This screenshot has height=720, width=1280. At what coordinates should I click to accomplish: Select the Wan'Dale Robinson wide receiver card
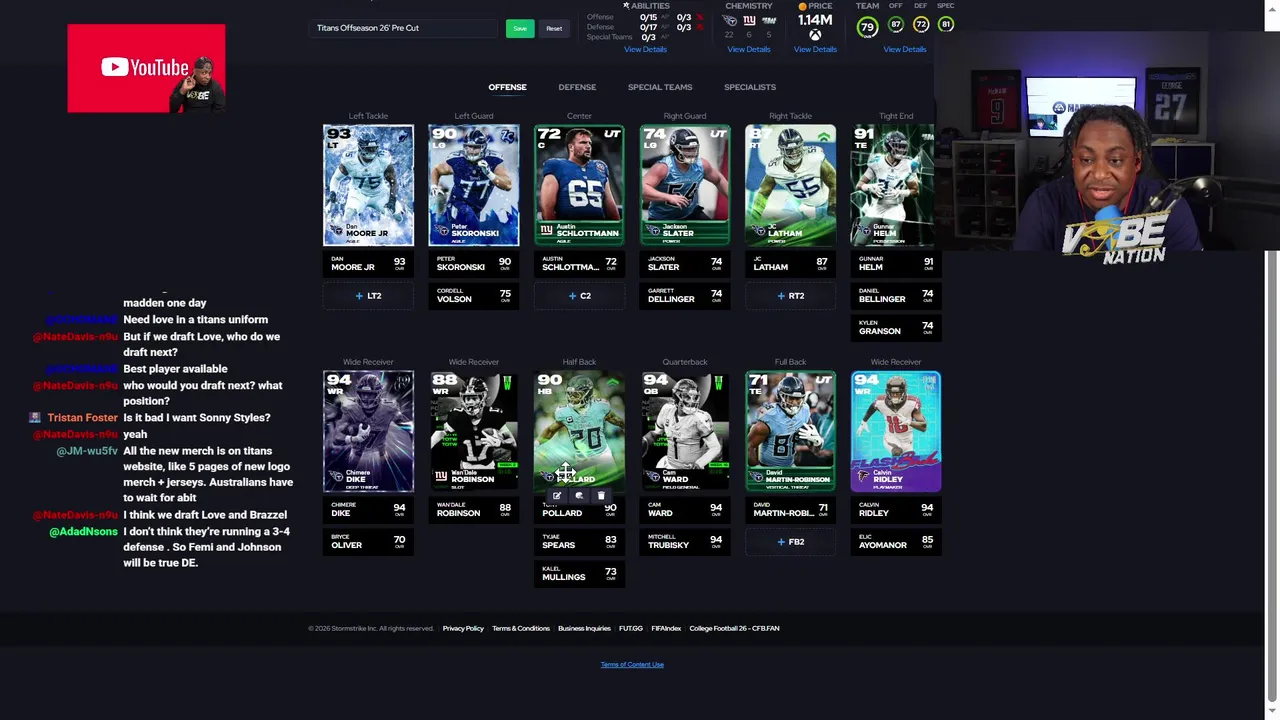(474, 431)
